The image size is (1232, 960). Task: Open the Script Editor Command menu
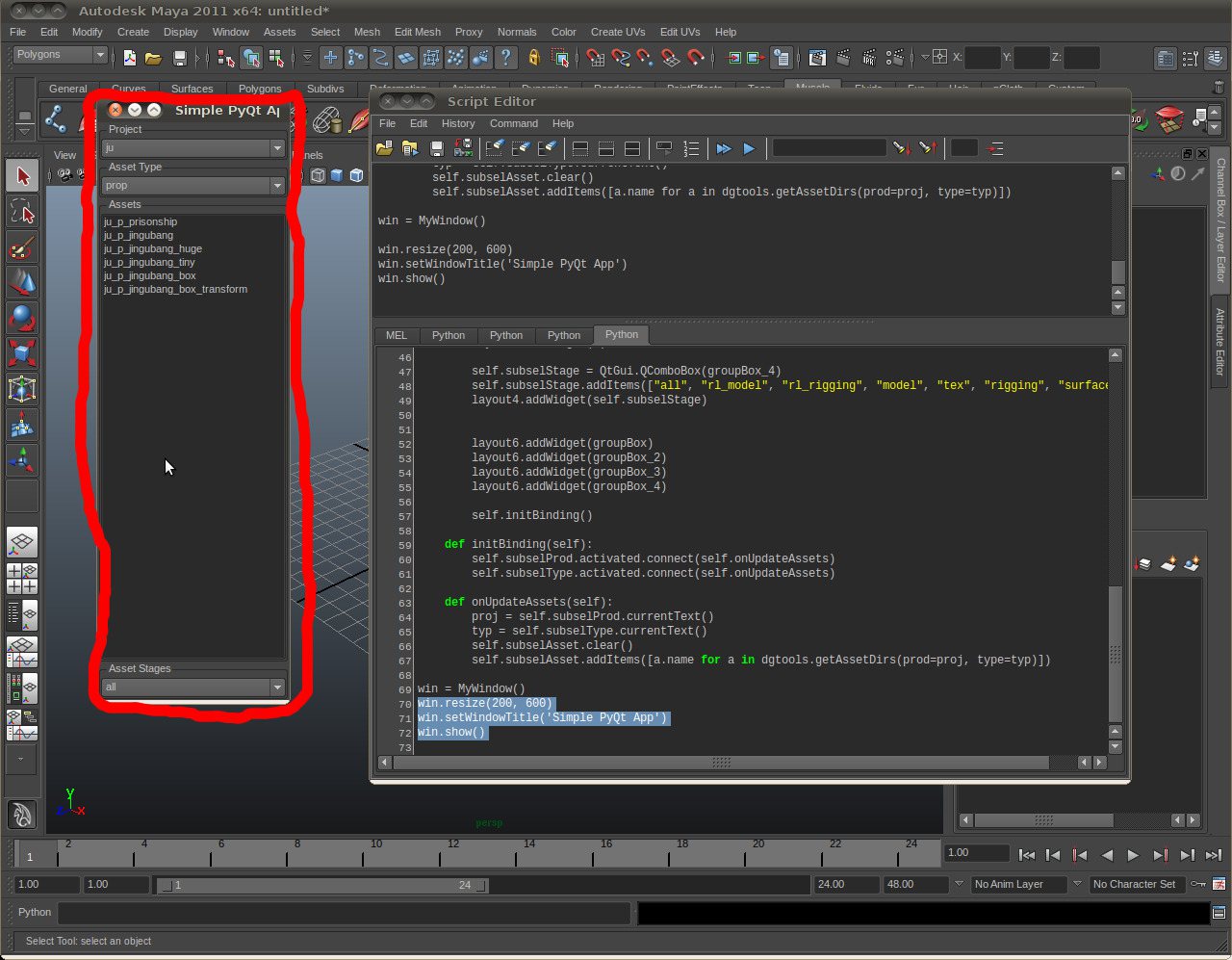click(514, 123)
